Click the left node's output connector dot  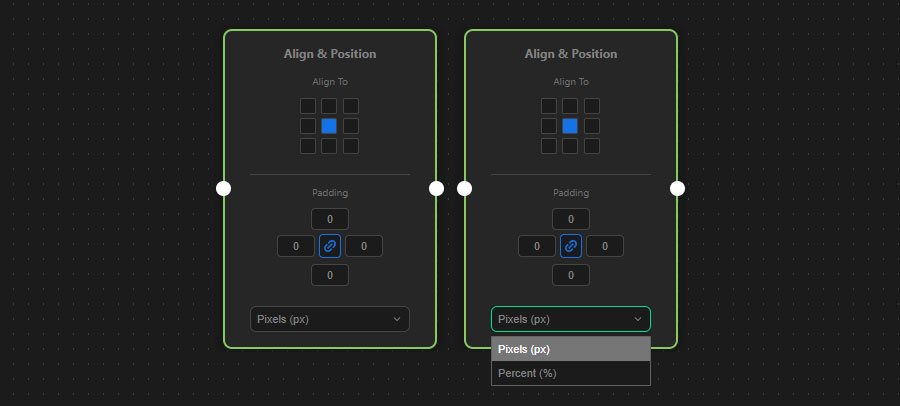(x=436, y=188)
